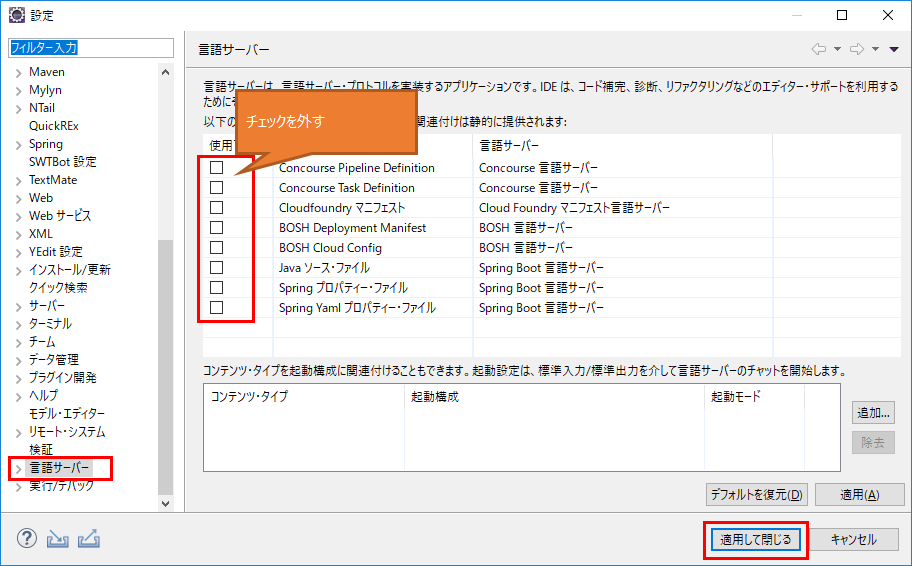
Task: Click the tree's vertical scrollbar thumb
Action: click(x=165, y=366)
